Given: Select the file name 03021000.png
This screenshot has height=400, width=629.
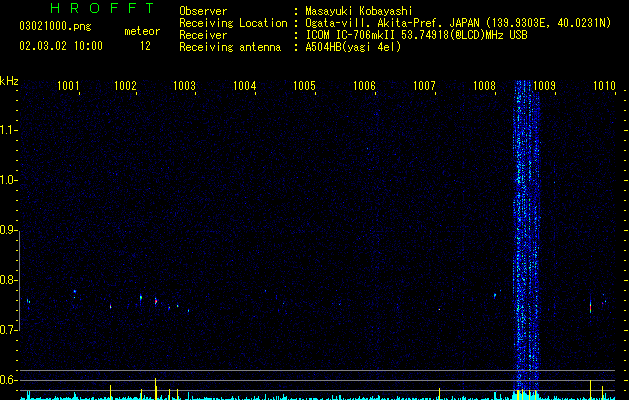Looking at the screenshot, I should tap(55, 26).
